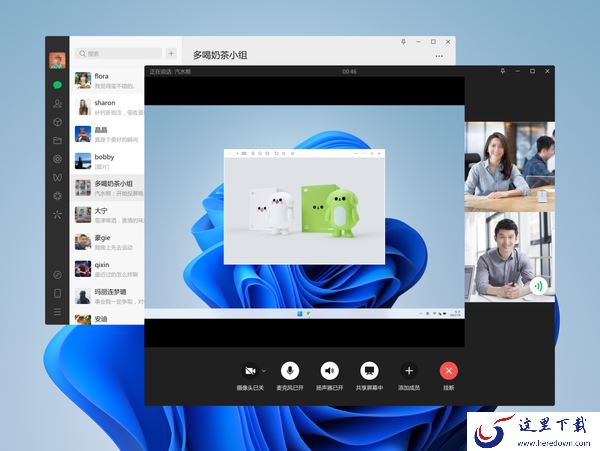The width and height of the screenshot is (600, 451).
Task: Open the Contacts icon in sidebar
Action: click(57, 104)
